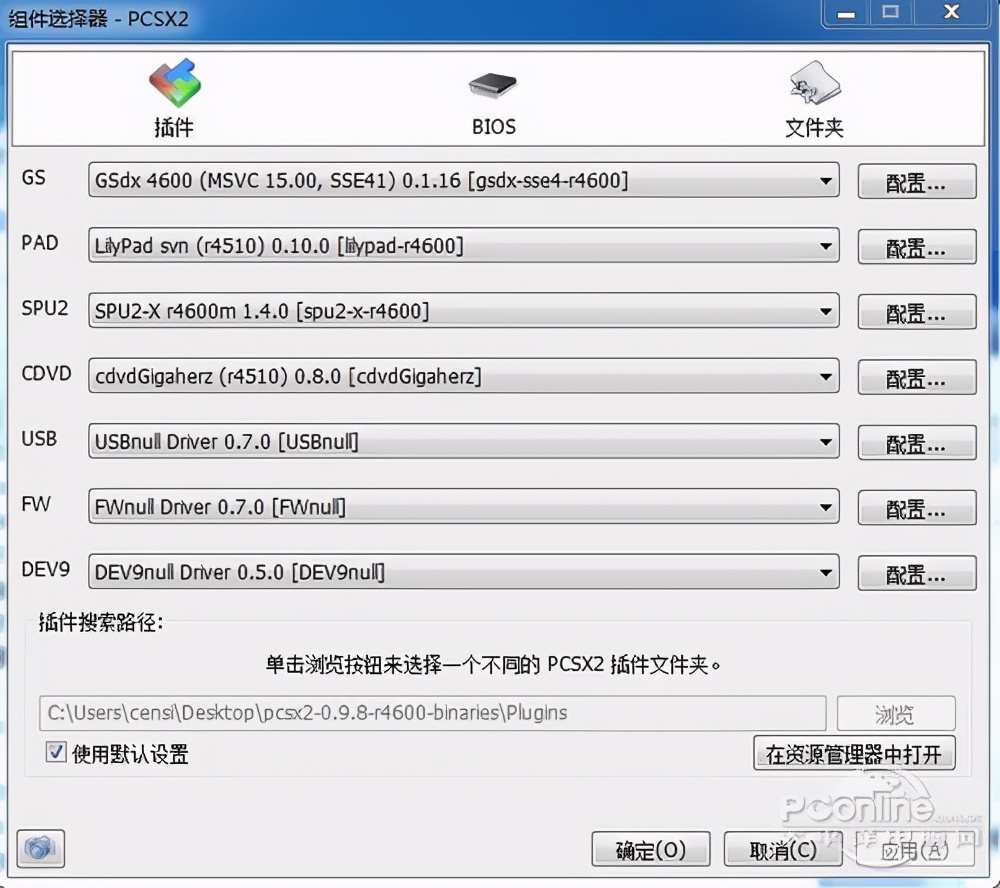Click 在资源管理器中打开 to open in Explorer
The width and height of the screenshot is (1000, 888).
coord(854,754)
